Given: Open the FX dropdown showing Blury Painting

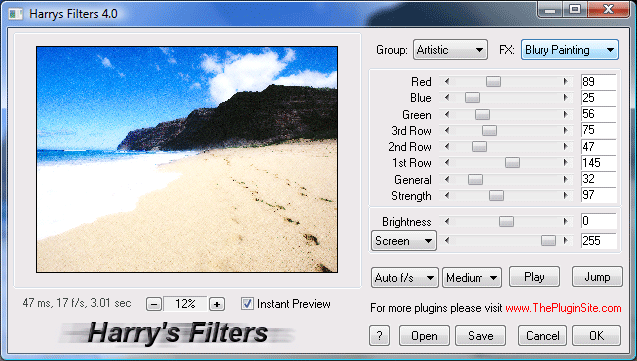Looking at the screenshot, I should (x=570, y=50).
